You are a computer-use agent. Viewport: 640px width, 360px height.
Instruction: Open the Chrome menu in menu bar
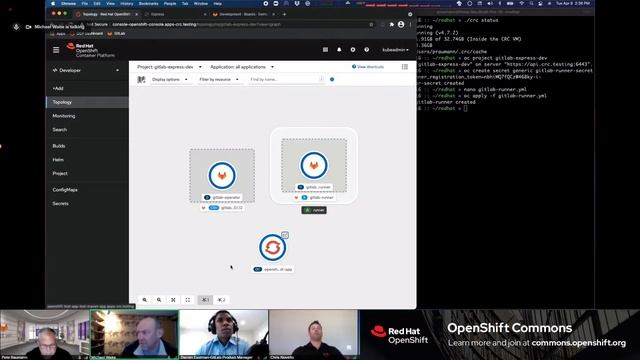pyautogui.click(x=69, y=3)
